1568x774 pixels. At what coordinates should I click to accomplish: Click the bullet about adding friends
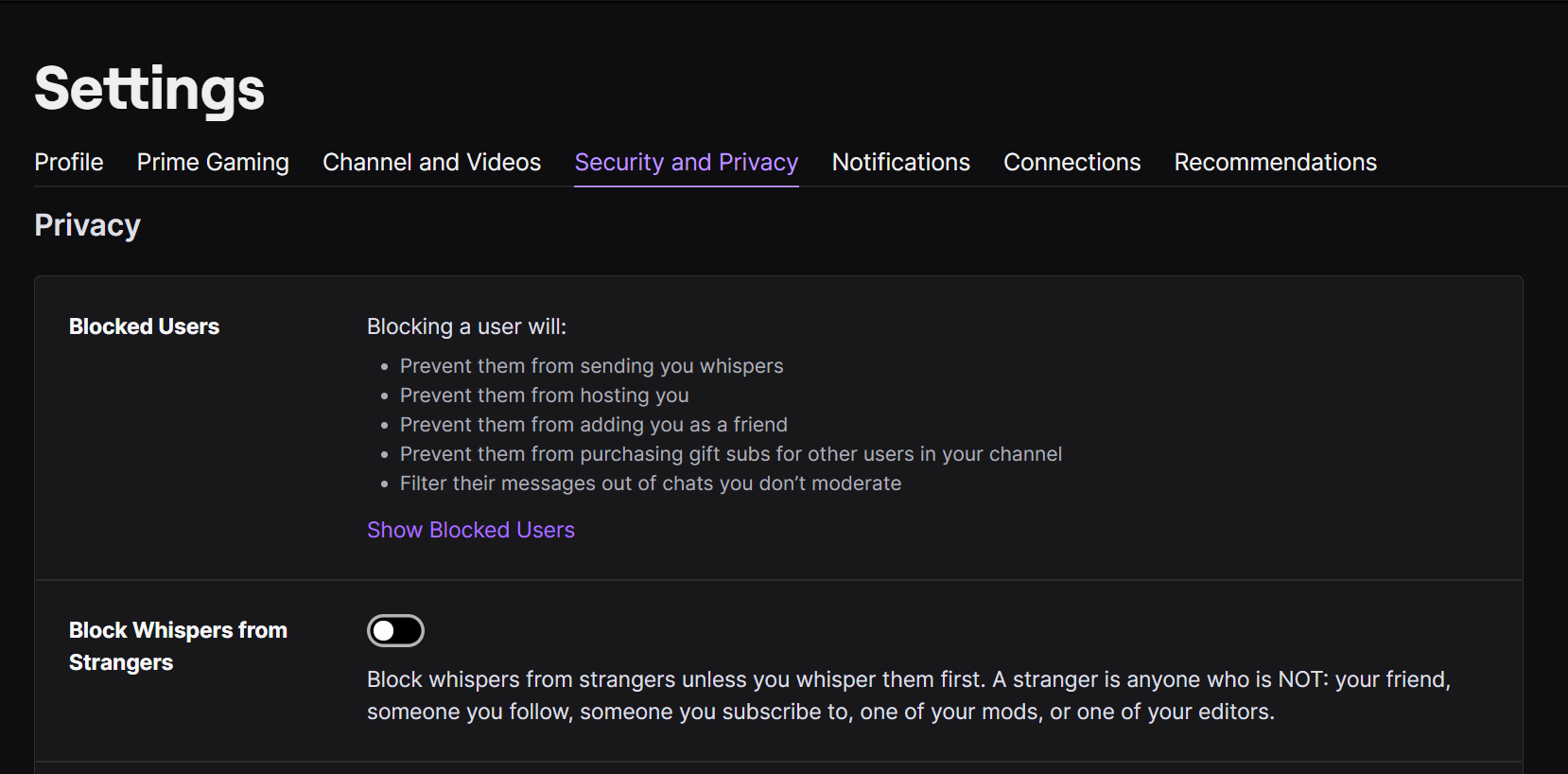594,425
